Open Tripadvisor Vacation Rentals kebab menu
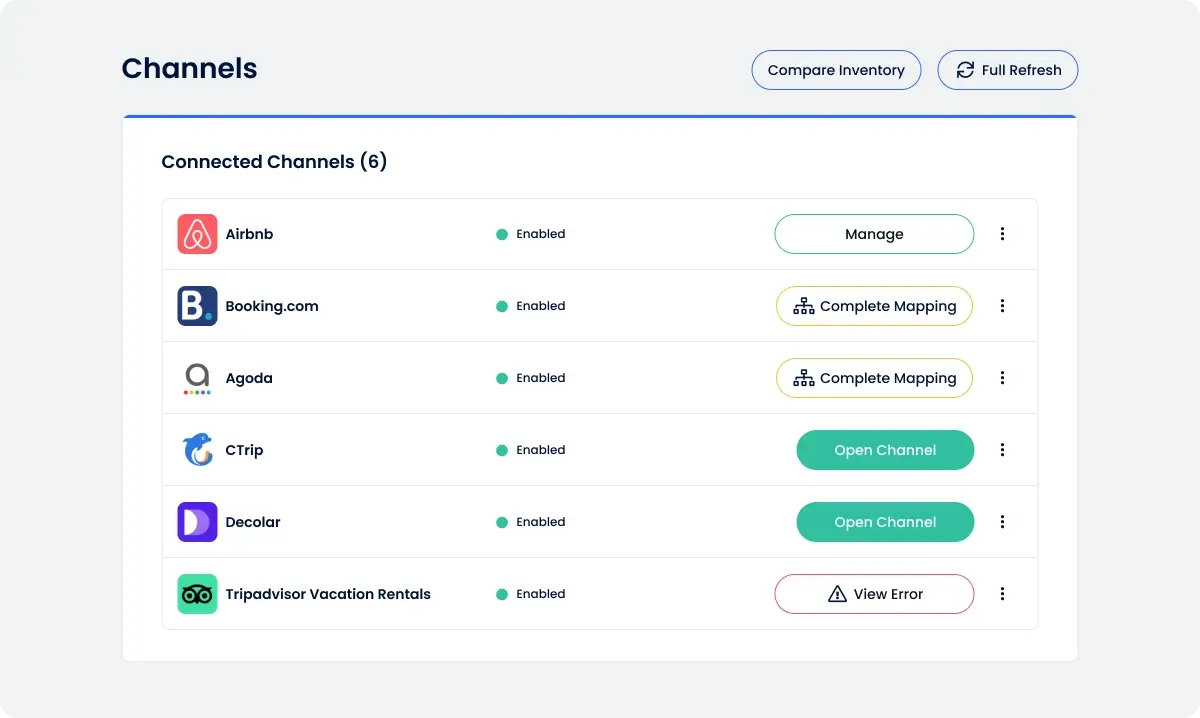This screenshot has width=1200, height=718. tap(1002, 594)
